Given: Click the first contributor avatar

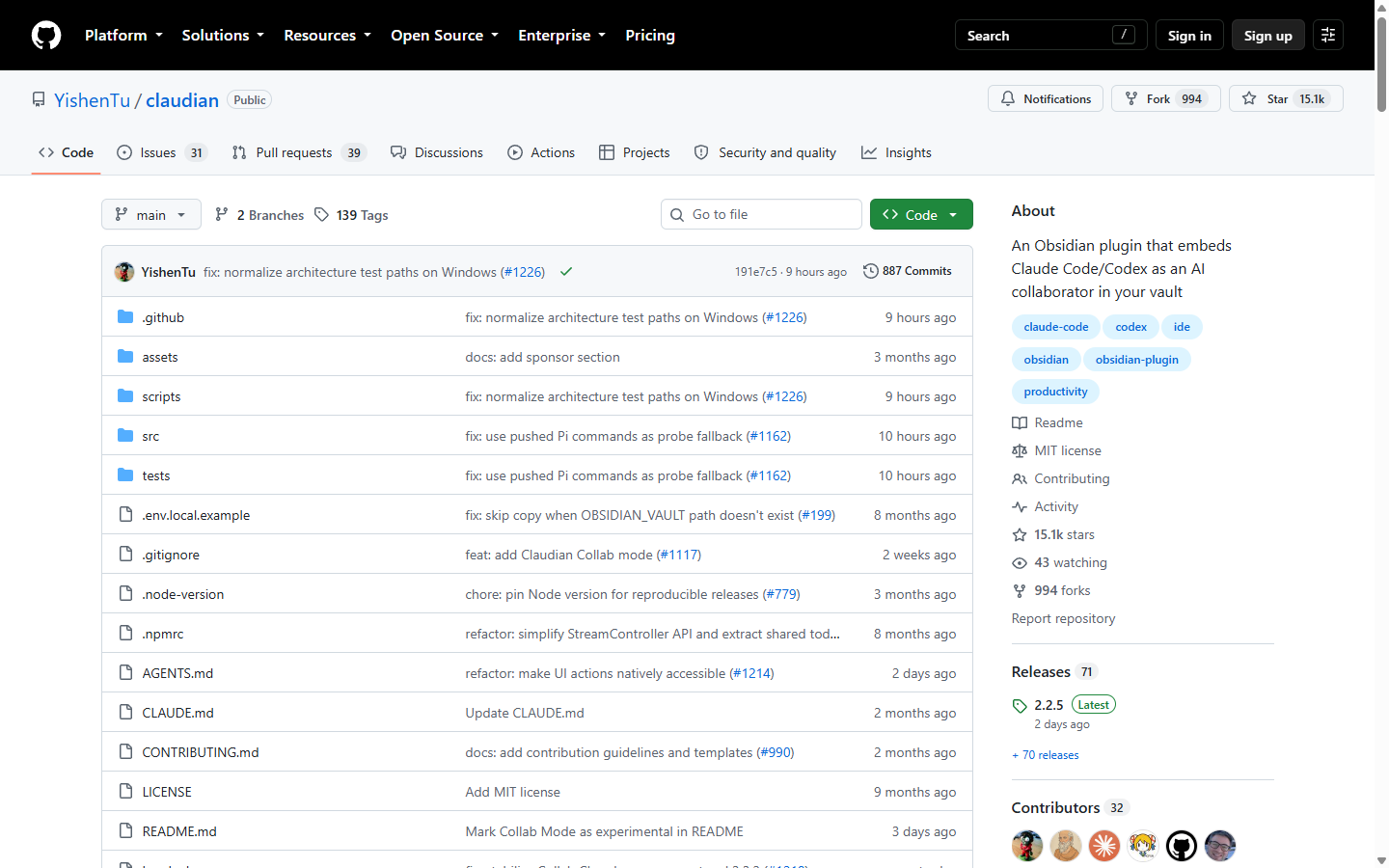Looking at the screenshot, I should pyautogui.click(x=1027, y=846).
